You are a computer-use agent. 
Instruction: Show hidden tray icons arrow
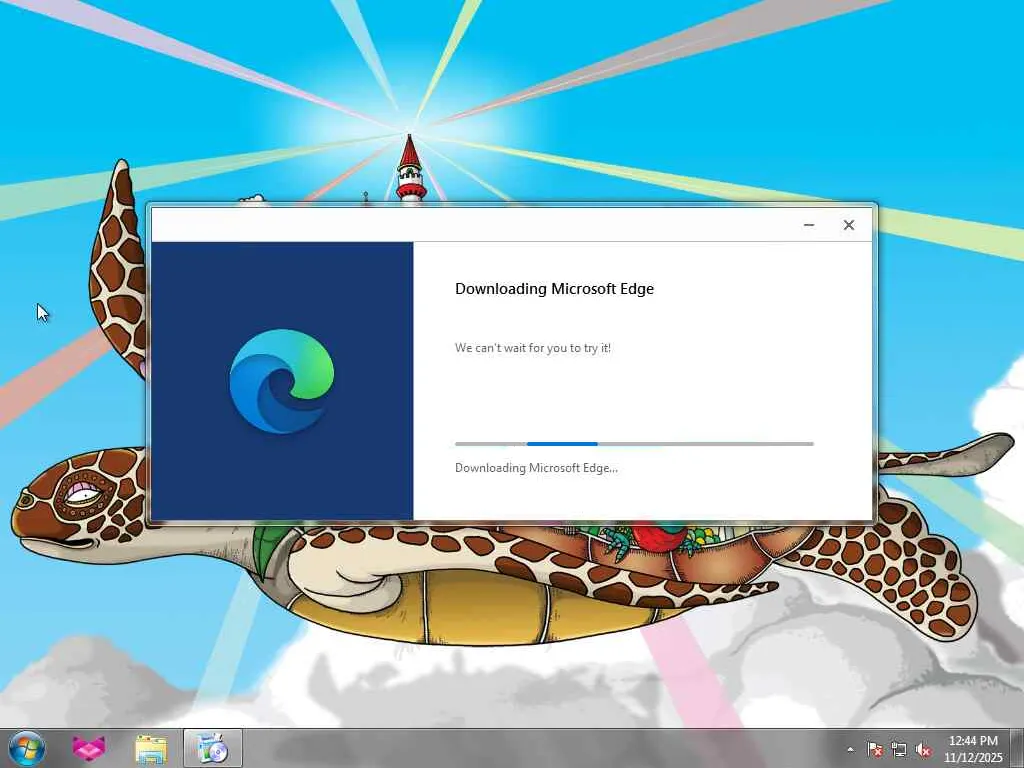[850, 750]
